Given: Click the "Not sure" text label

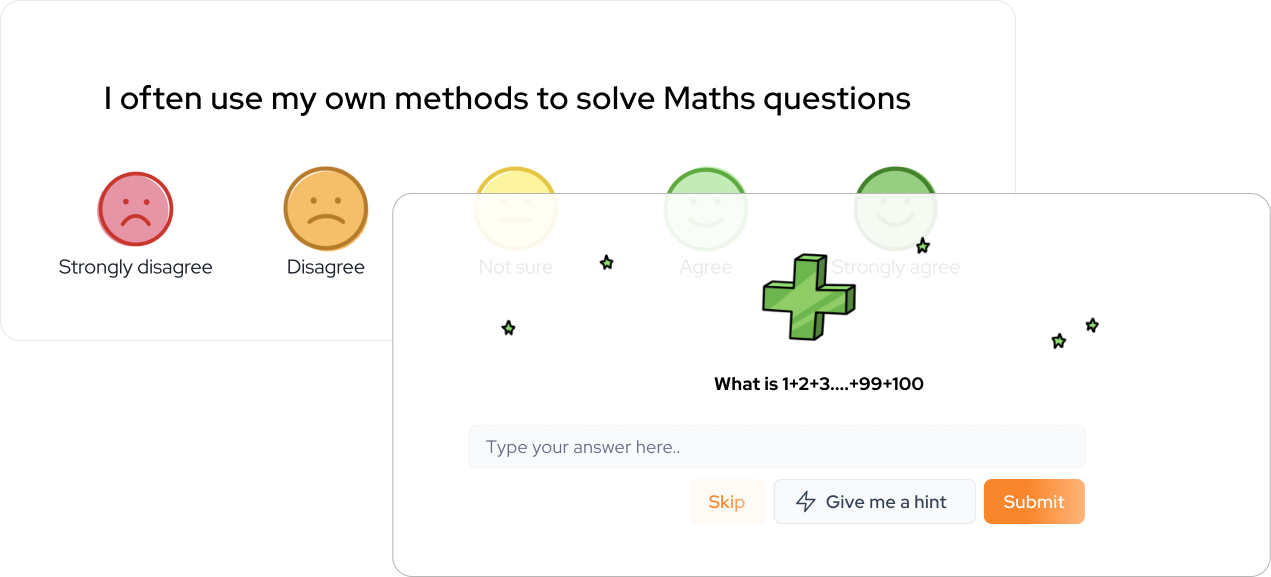Looking at the screenshot, I should [x=515, y=267].
